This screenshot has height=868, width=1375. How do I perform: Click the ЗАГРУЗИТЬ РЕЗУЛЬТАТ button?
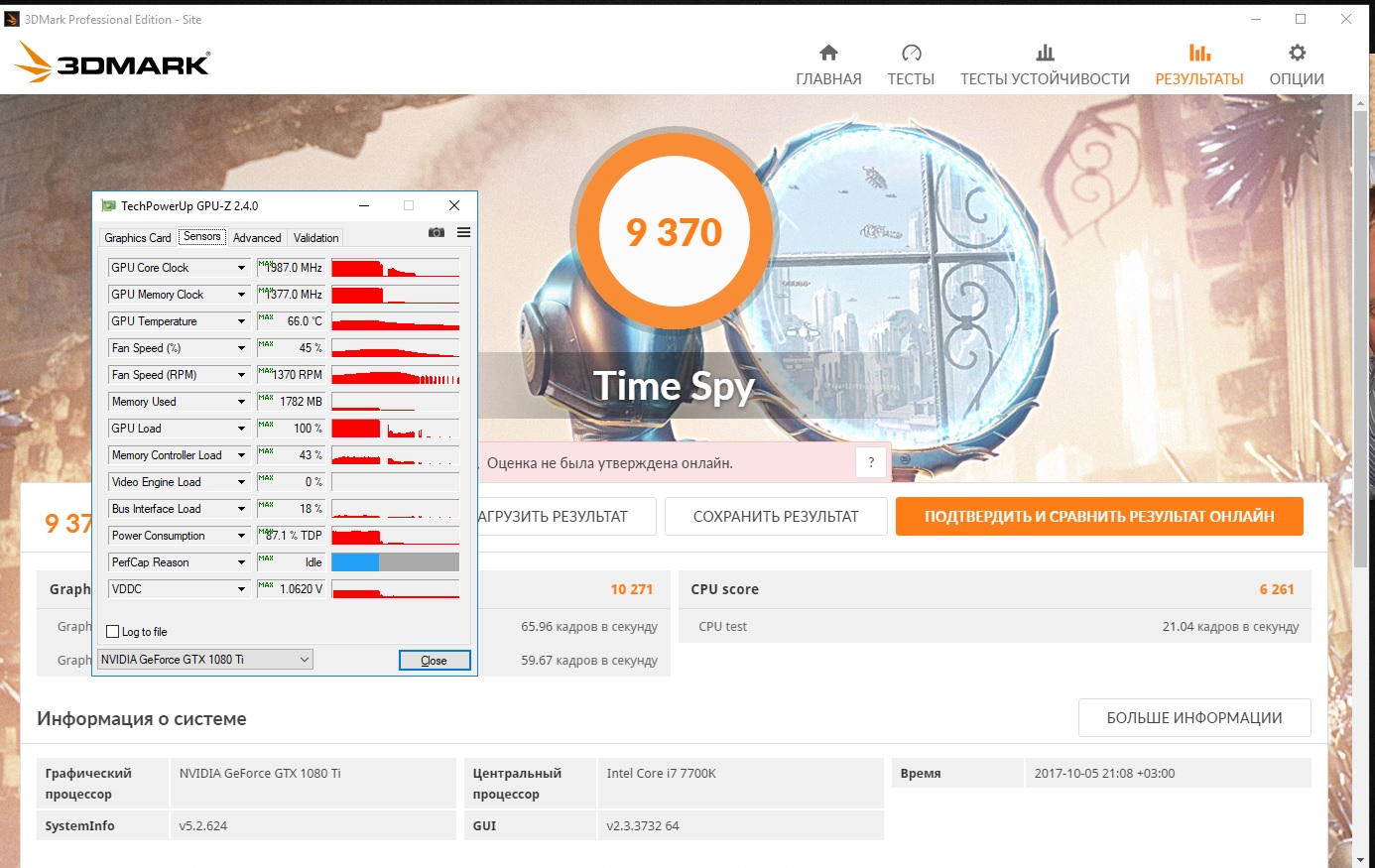pos(566,516)
